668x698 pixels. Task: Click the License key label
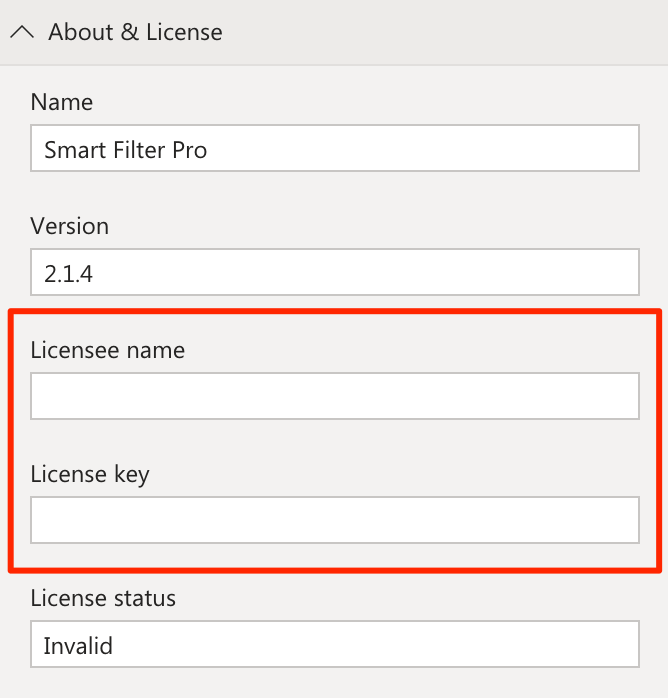(90, 475)
